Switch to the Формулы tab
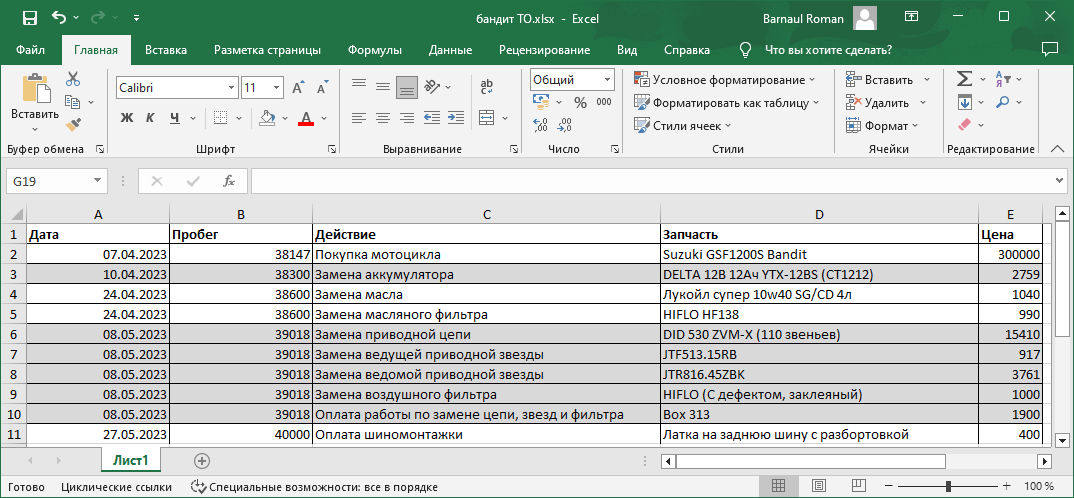Image resolution: width=1074 pixels, height=498 pixels. click(x=375, y=50)
